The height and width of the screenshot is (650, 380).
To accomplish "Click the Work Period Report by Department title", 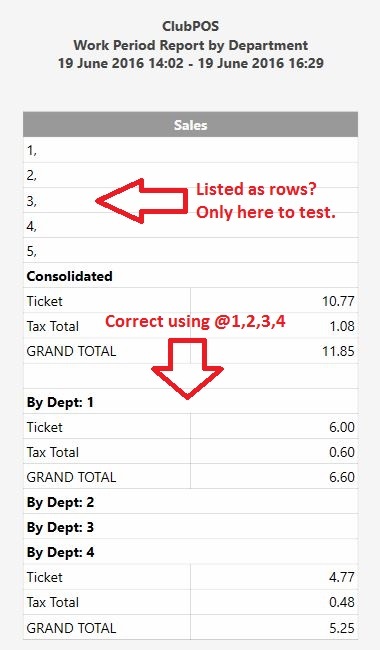I will point(191,45).
